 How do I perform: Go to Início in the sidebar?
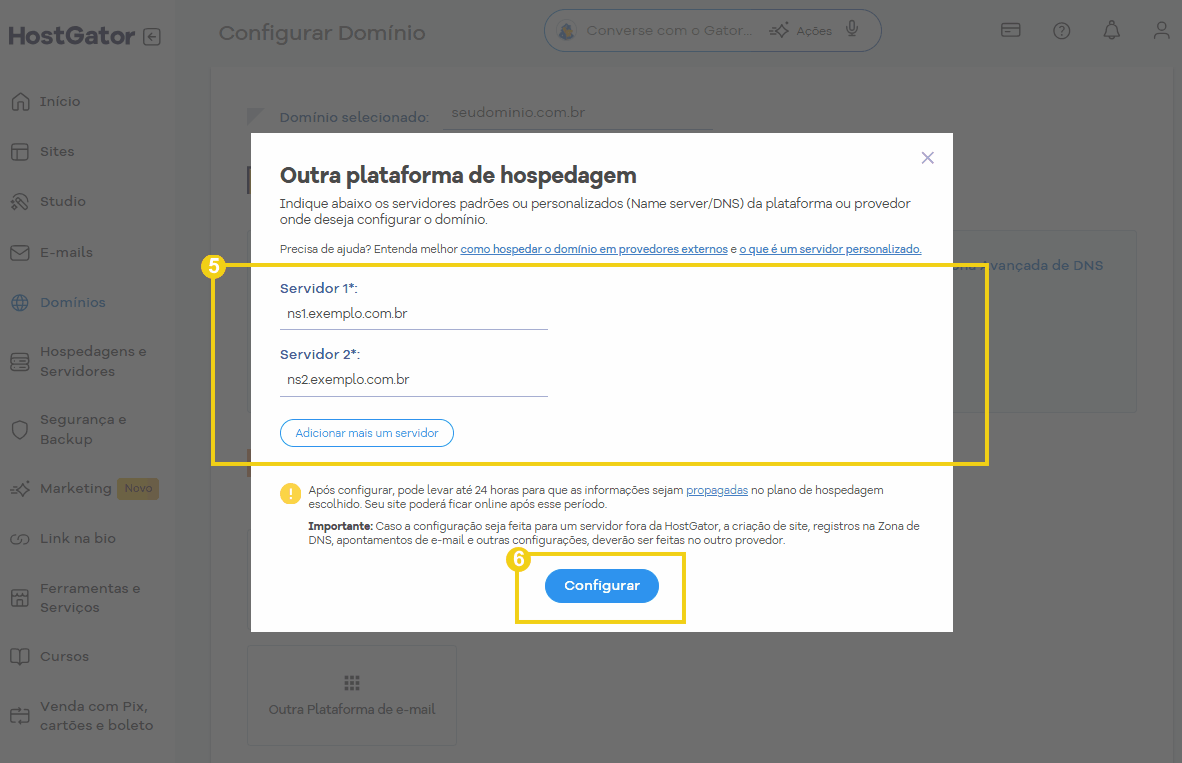click(60, 102)
